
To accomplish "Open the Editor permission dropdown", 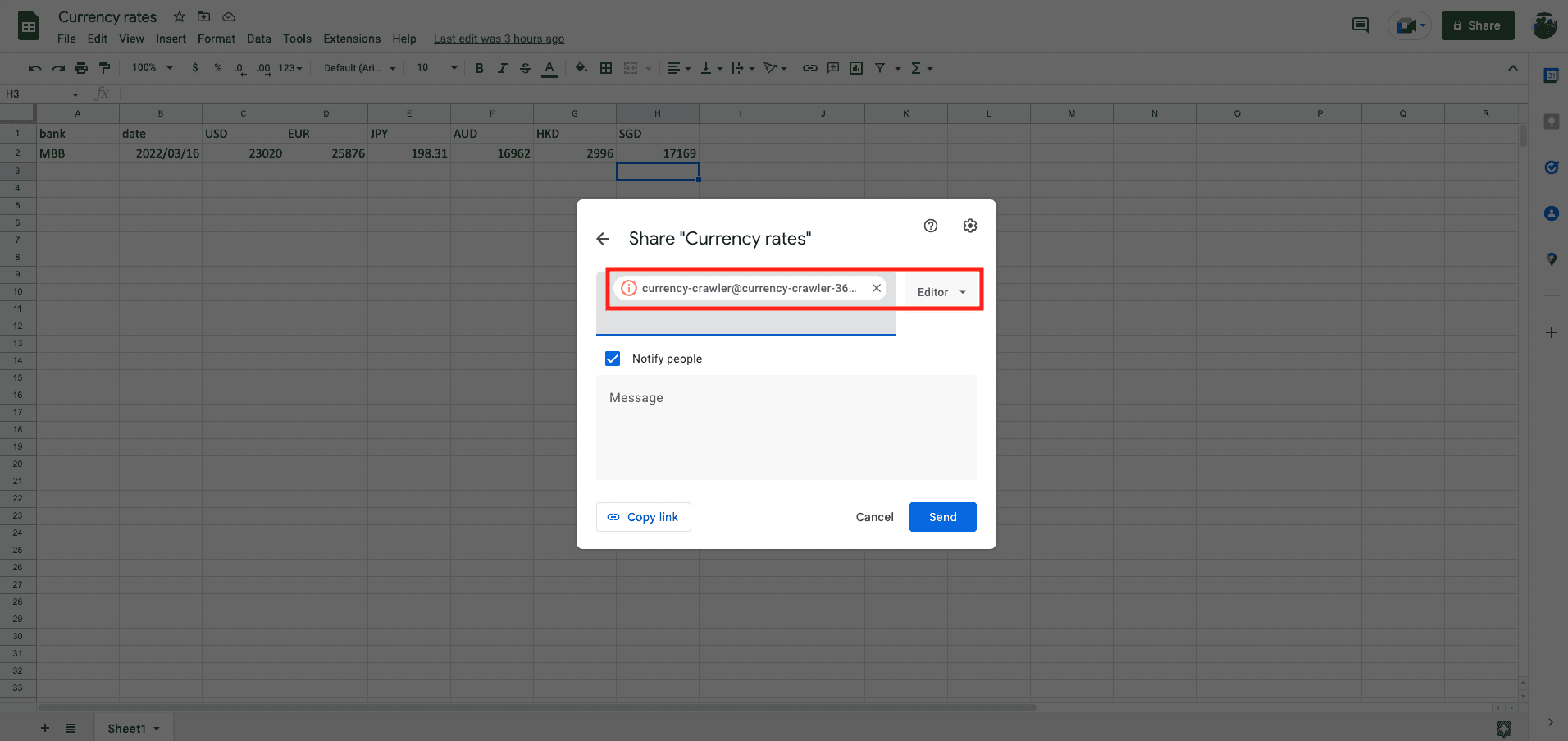I will click(x=940, y=291).
